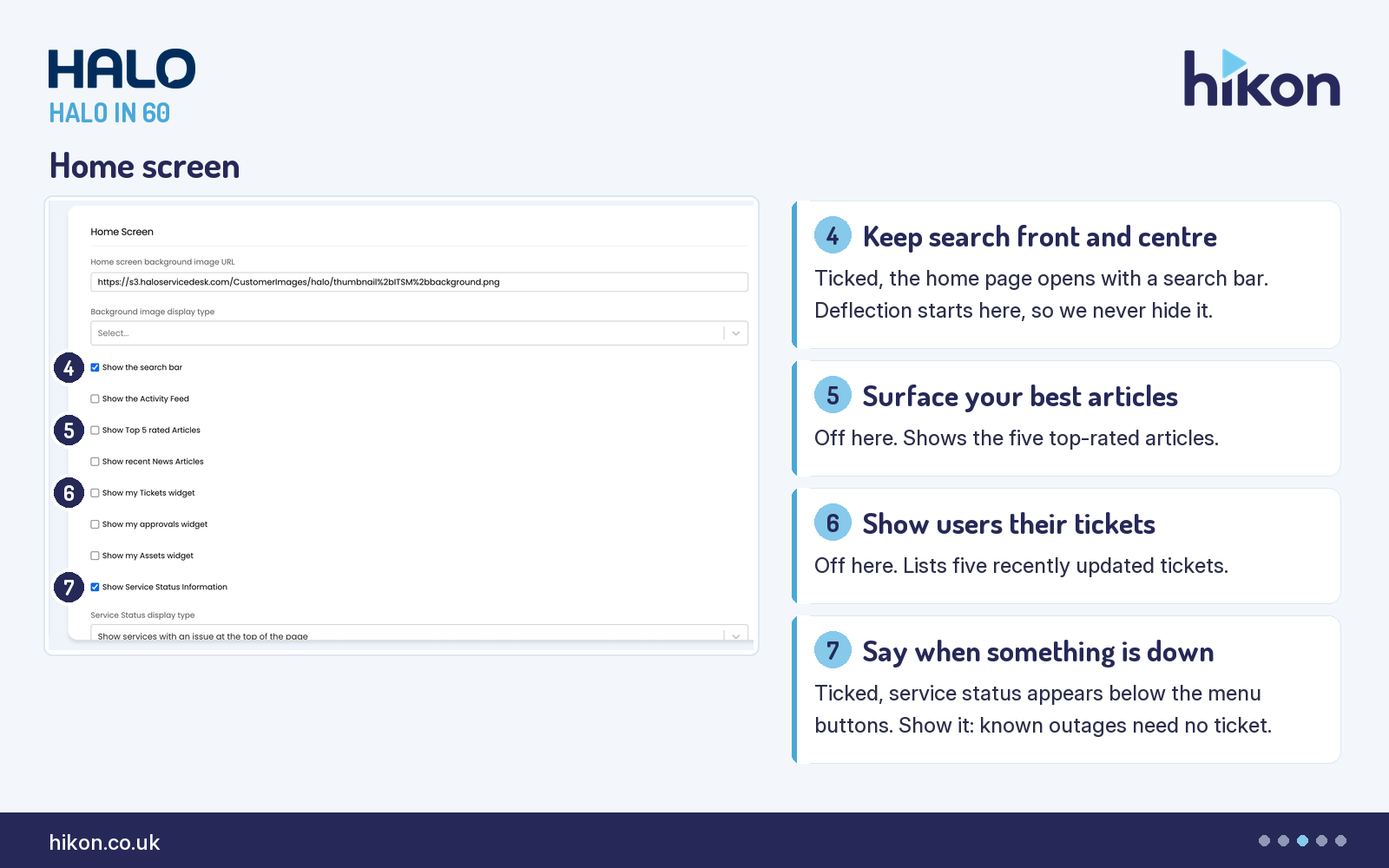Check 'Show Top 5 rated Articles'

coord(95,431)
